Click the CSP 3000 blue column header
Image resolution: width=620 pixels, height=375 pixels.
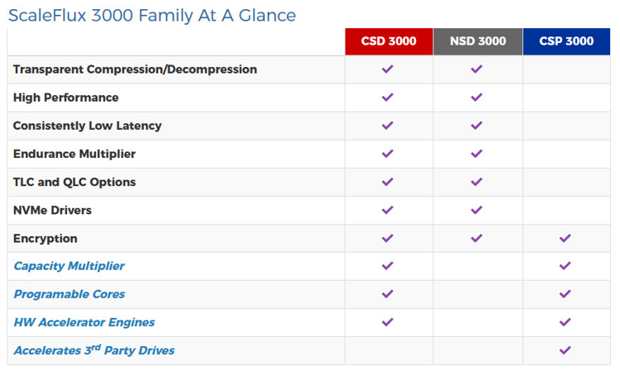click(566, 41)
